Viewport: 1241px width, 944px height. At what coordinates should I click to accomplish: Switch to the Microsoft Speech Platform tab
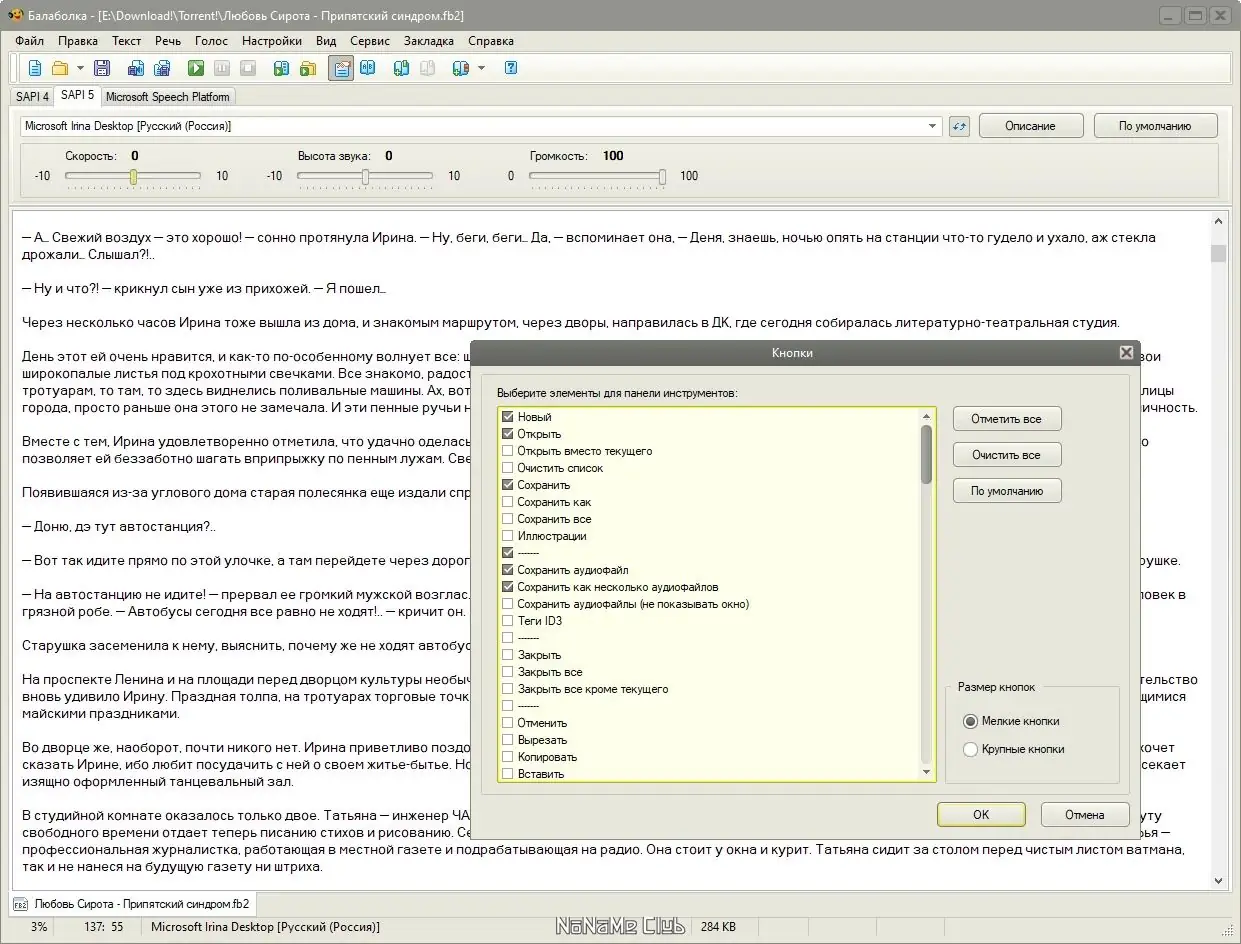[x=167, y=97]
